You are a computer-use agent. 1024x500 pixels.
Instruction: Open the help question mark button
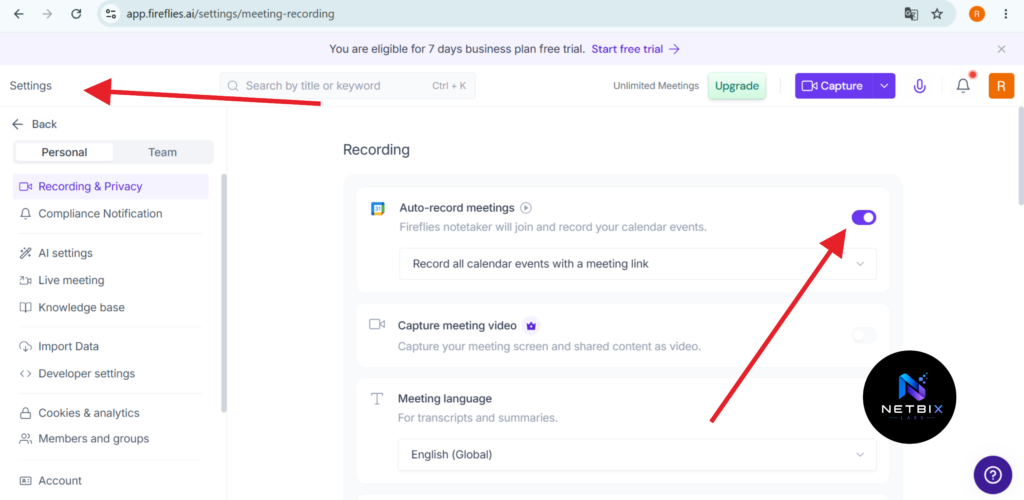click(993, 475)
